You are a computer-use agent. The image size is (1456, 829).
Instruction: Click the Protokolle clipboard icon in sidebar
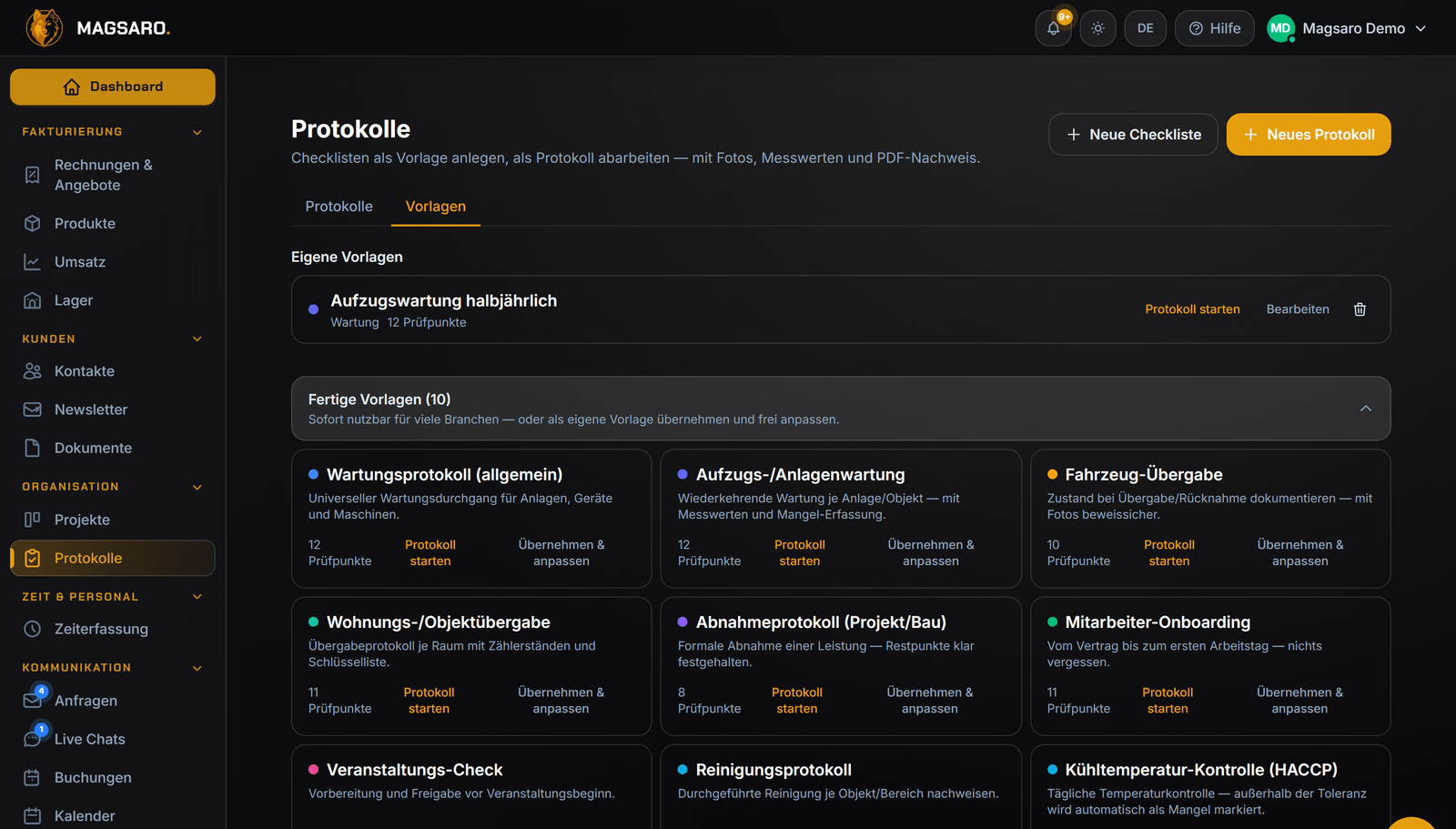coord(32,559)
